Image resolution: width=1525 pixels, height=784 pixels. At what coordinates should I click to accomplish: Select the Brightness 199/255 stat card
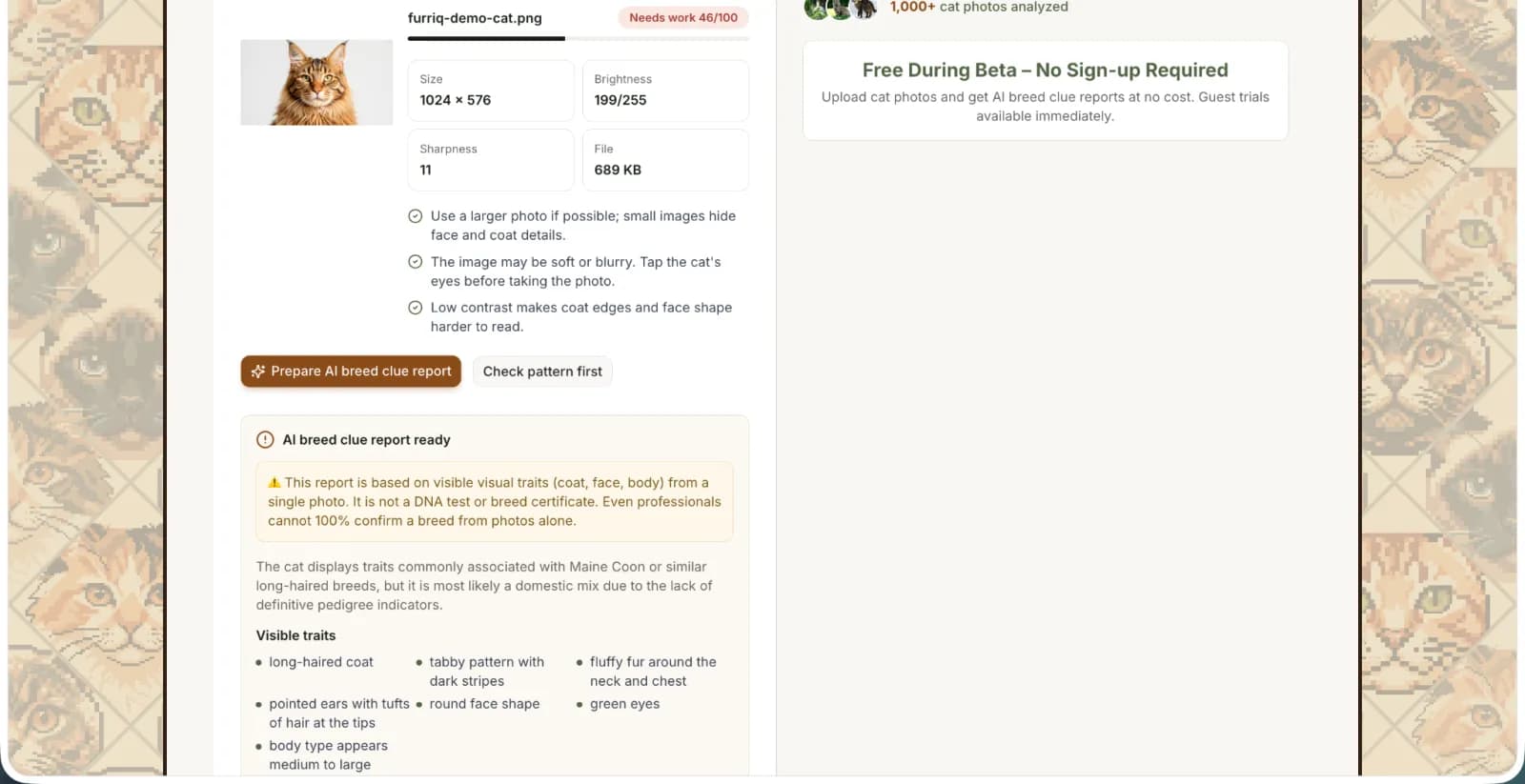(665, 90)
